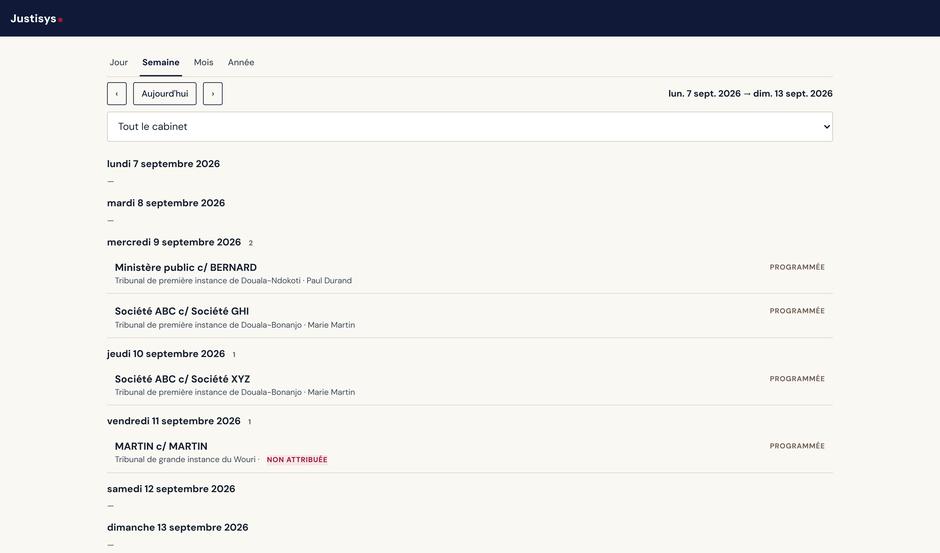940x553 pixels.
Task: Open Société ABC c/ Société GHI hearing
Action: (x=469, y=317)
